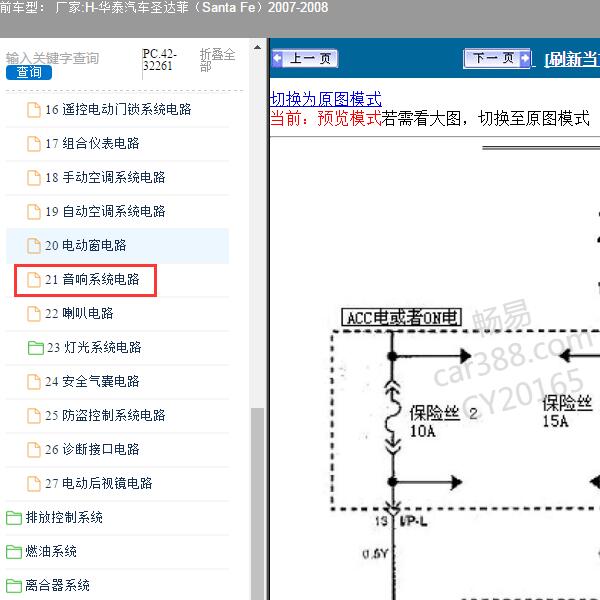
Task: Click the 保险丝 15A fuse label
Action: tap(567, 411)
